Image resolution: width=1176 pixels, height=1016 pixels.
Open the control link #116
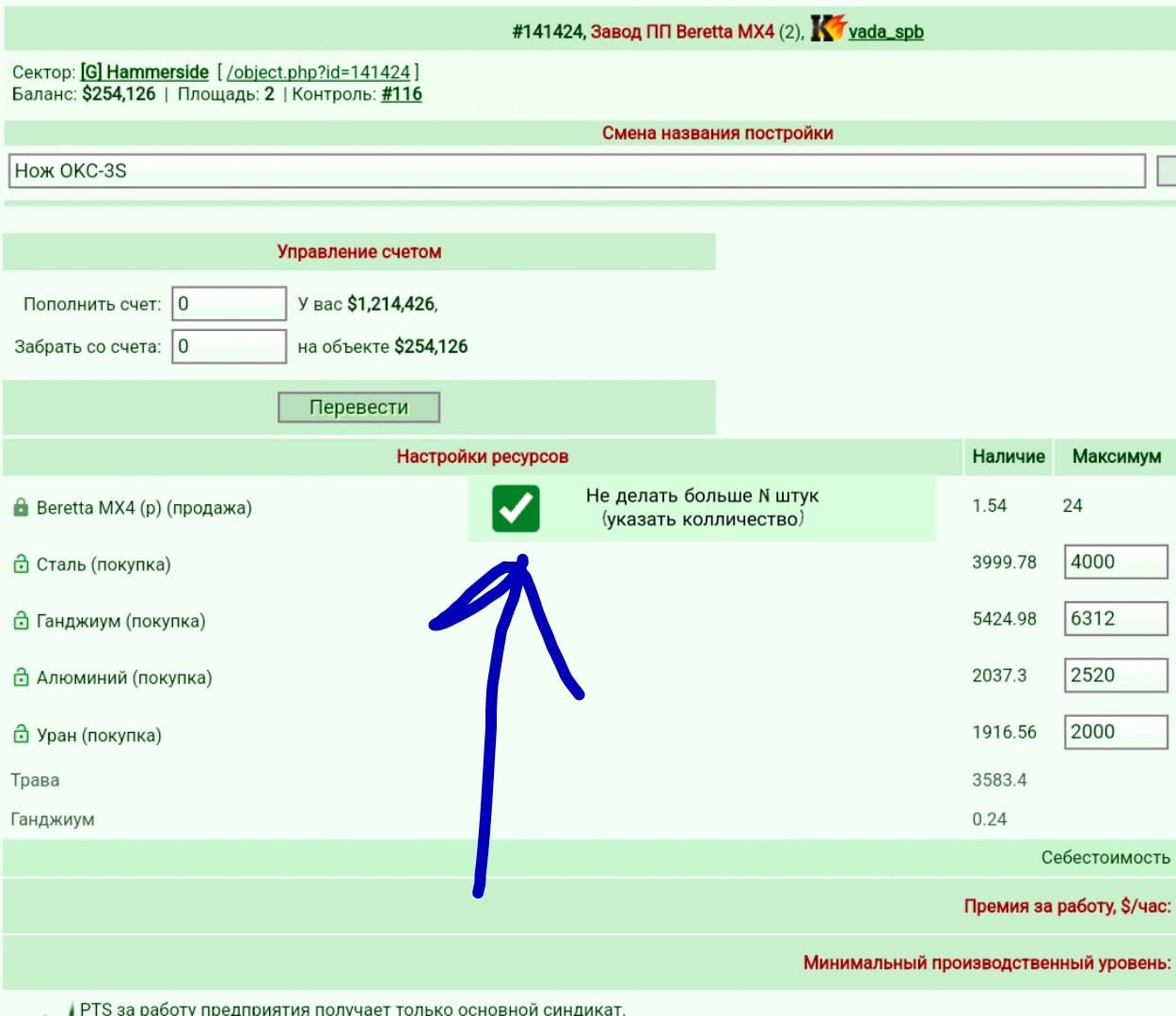pos(402,94)
